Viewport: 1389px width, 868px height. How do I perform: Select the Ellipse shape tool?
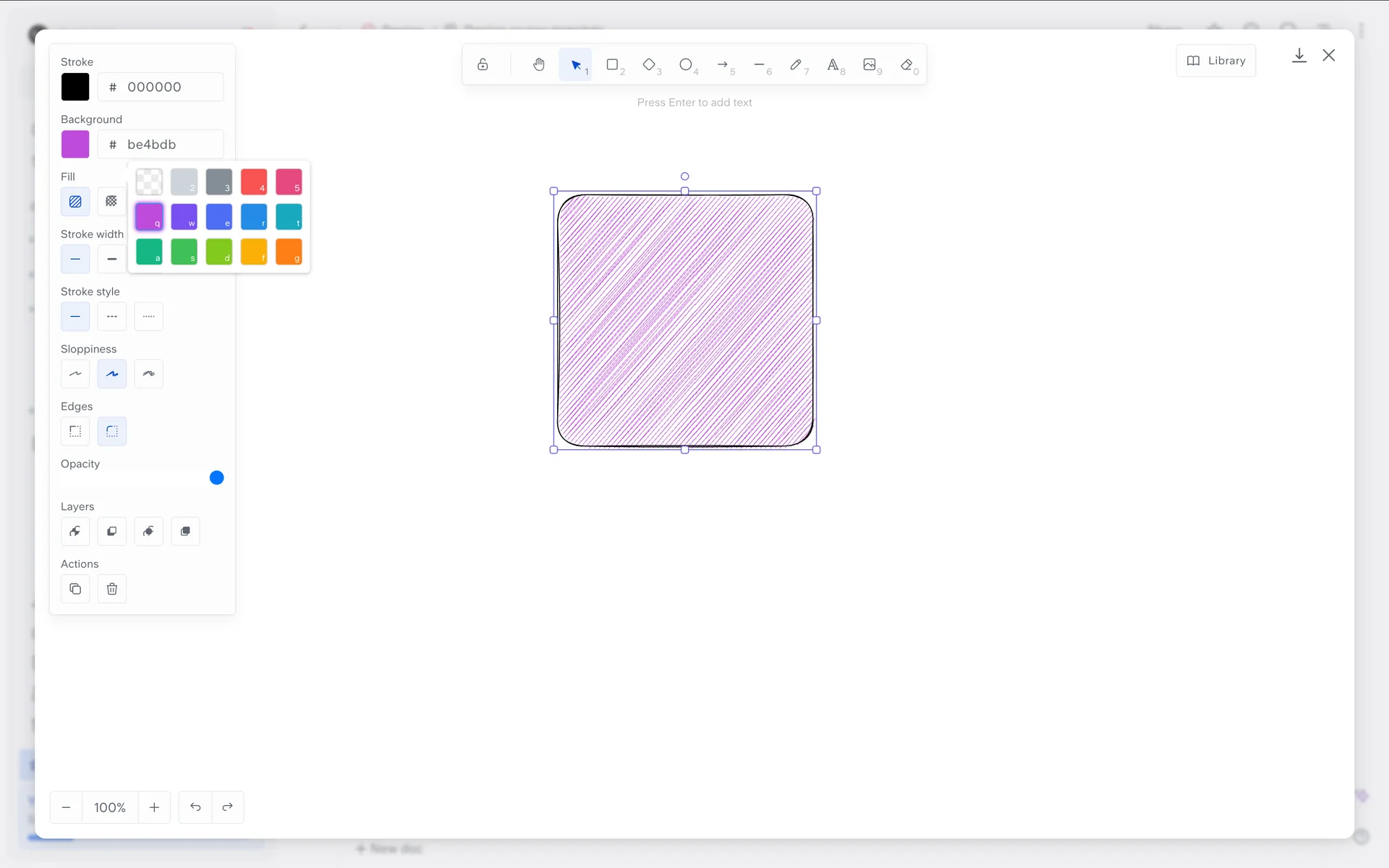click(686, 65)
